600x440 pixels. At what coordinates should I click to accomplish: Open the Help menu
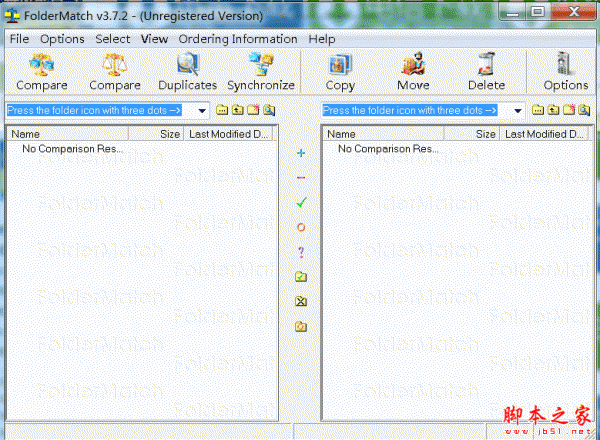322,39
